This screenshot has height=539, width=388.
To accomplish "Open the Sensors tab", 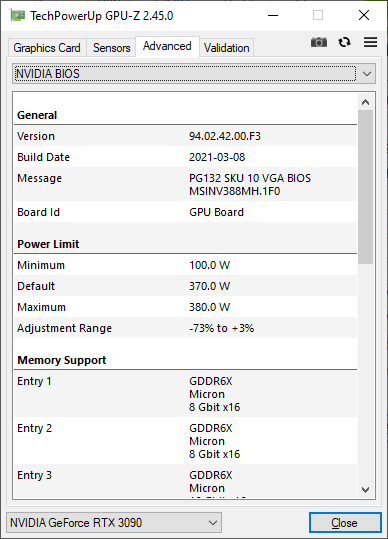I will coord(111,48).
